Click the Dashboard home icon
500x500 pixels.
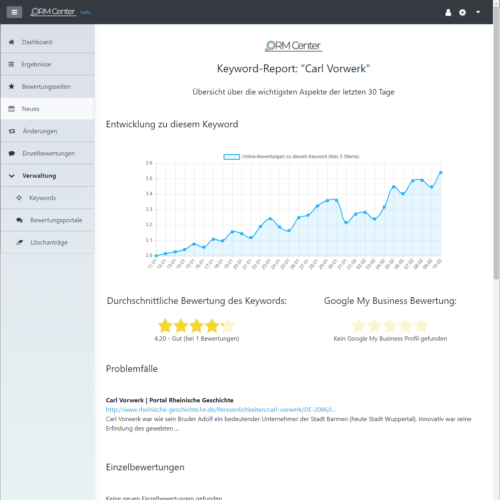pos(11,42)
